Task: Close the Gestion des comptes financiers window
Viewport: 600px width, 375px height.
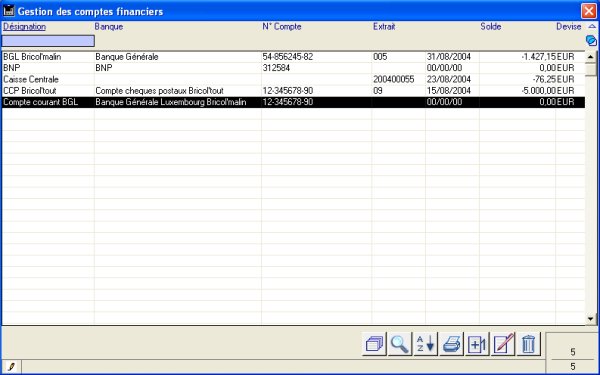Action: [x=589, y=11]
